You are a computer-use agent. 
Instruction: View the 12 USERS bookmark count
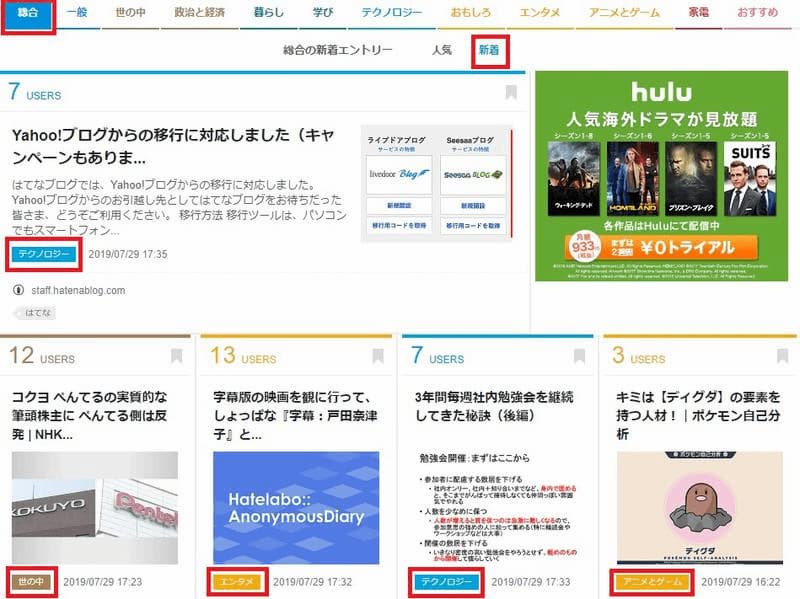tap(42, 356)
